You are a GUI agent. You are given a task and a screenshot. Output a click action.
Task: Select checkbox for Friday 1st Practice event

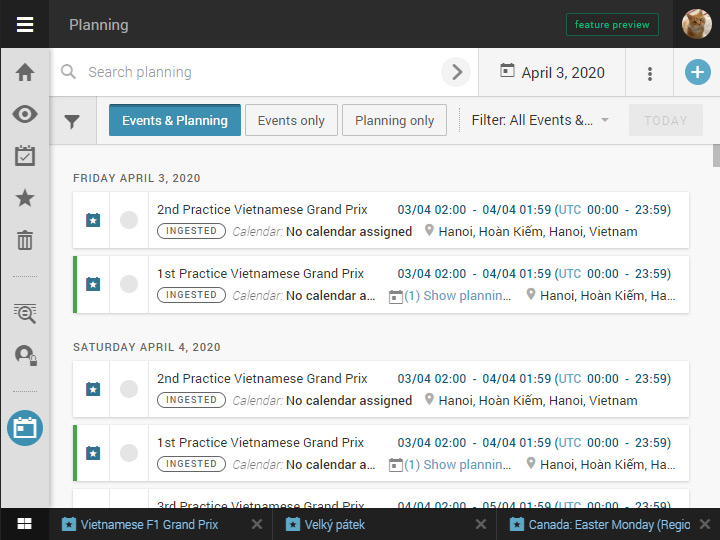pyautogui.click(x=129, y=284)
